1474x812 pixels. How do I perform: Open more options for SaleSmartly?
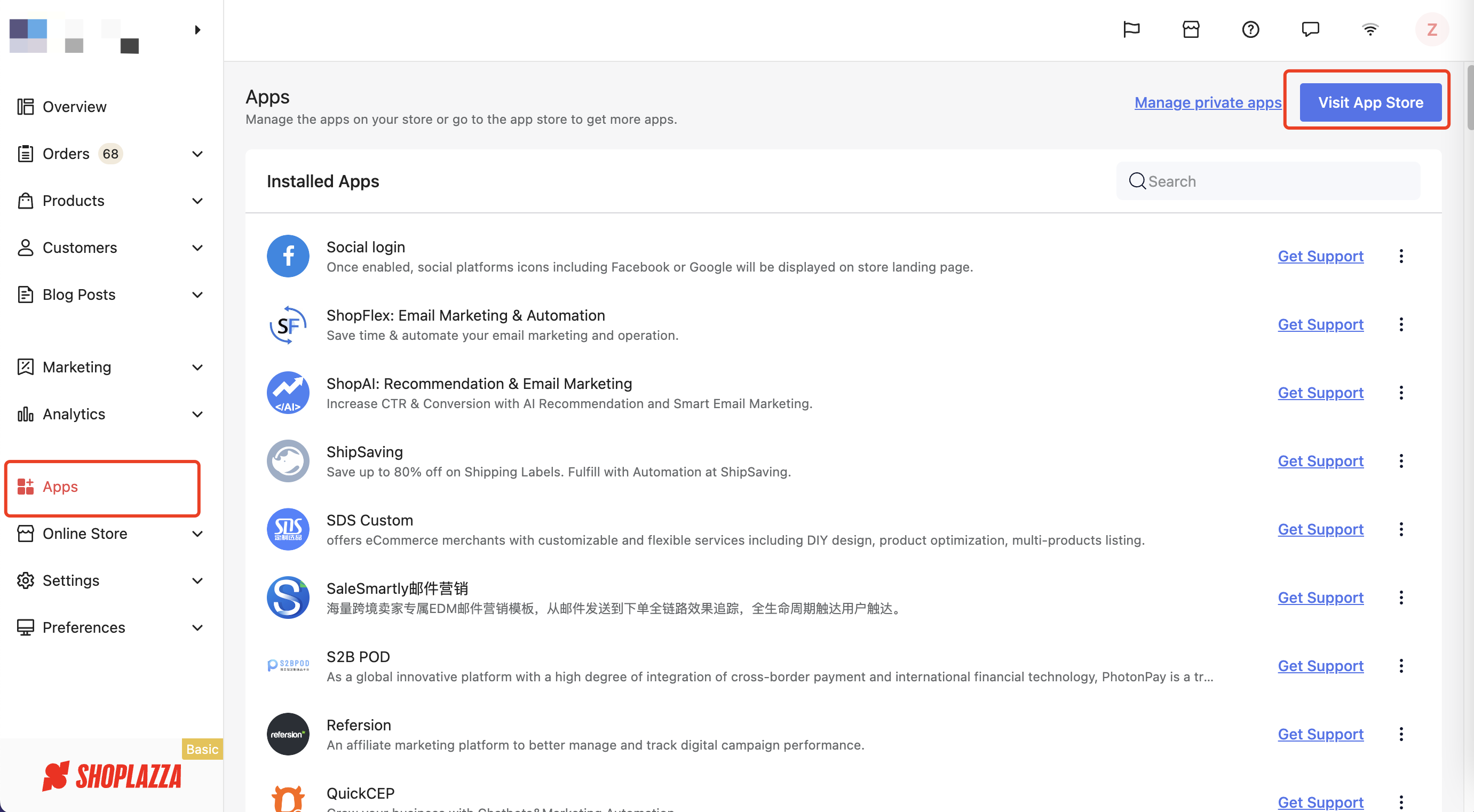tap(1401, 598)
